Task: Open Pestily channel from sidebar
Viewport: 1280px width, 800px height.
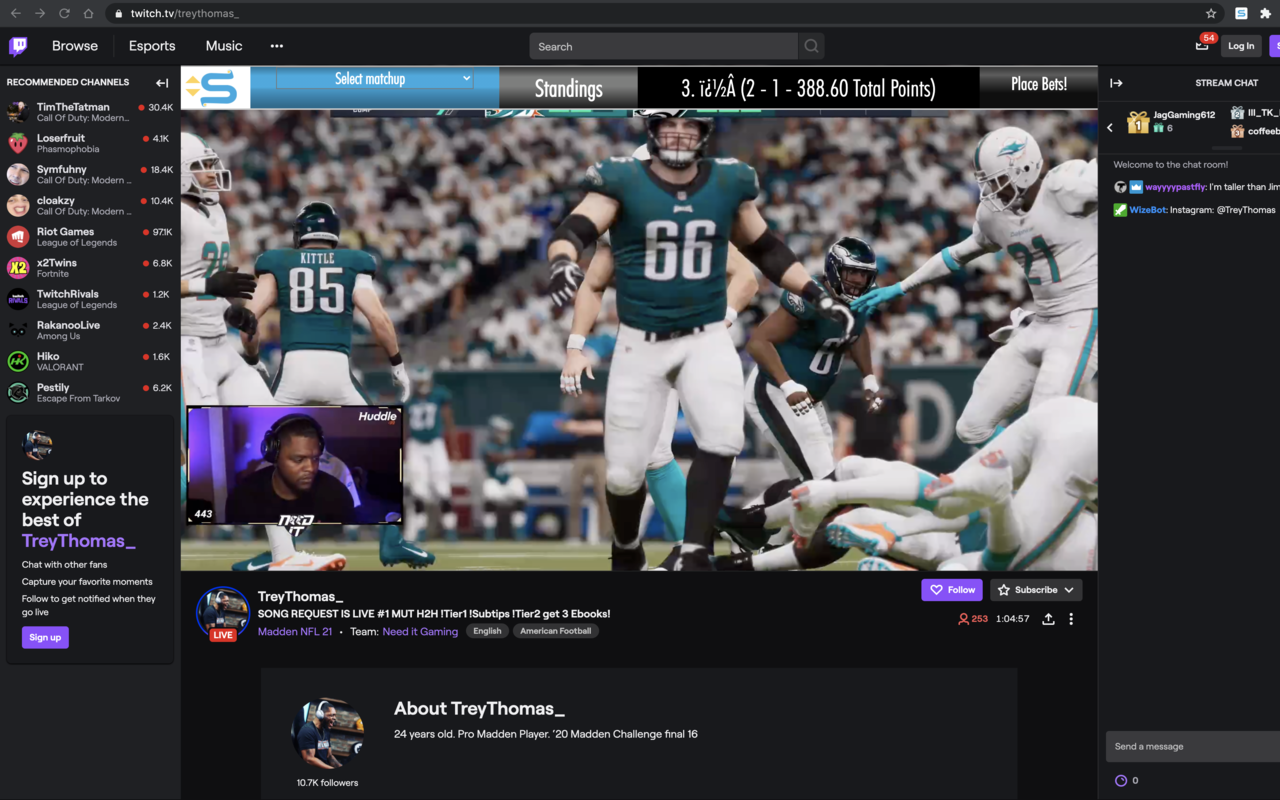Action: click(x=90, y=392)
